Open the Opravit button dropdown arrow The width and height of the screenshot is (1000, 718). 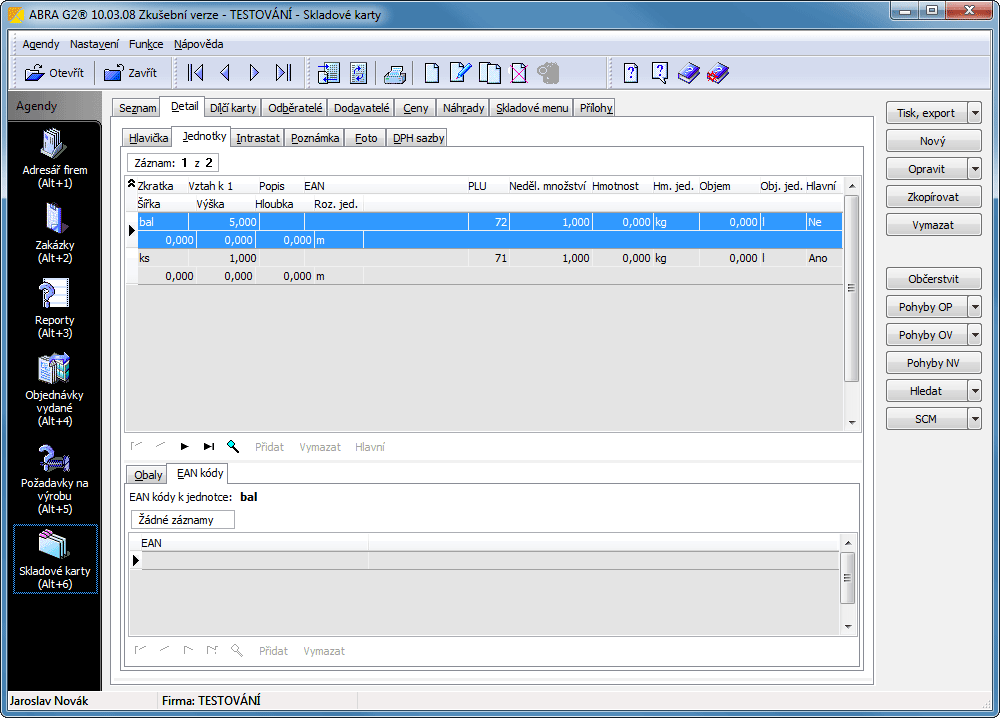coord(974,169)
